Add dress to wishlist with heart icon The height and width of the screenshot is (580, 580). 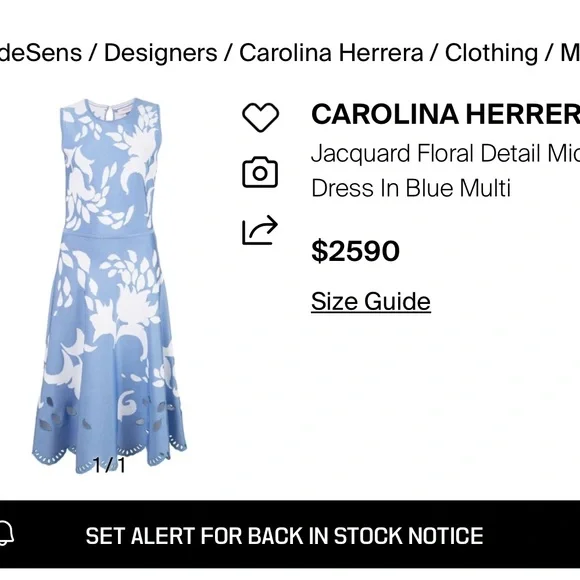pyautogui.click(x=260, y=117)
